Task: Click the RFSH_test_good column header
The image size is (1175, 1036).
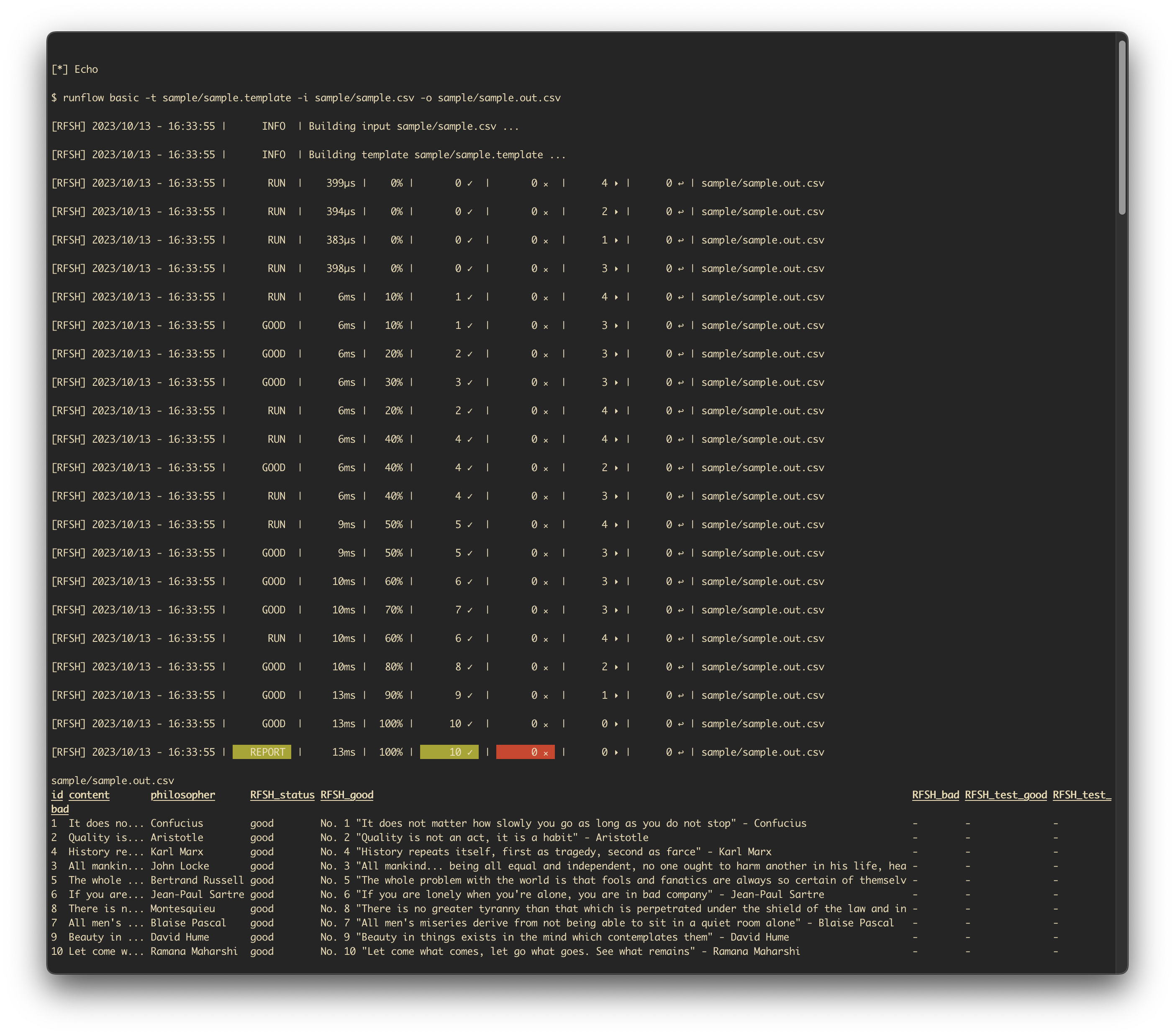Action: (1006, 795)
